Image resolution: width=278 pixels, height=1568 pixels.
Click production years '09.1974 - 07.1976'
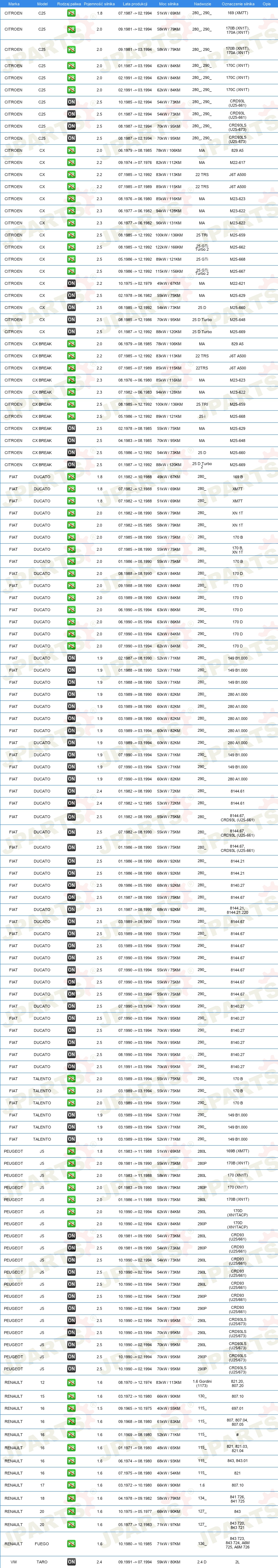(135, 162)
